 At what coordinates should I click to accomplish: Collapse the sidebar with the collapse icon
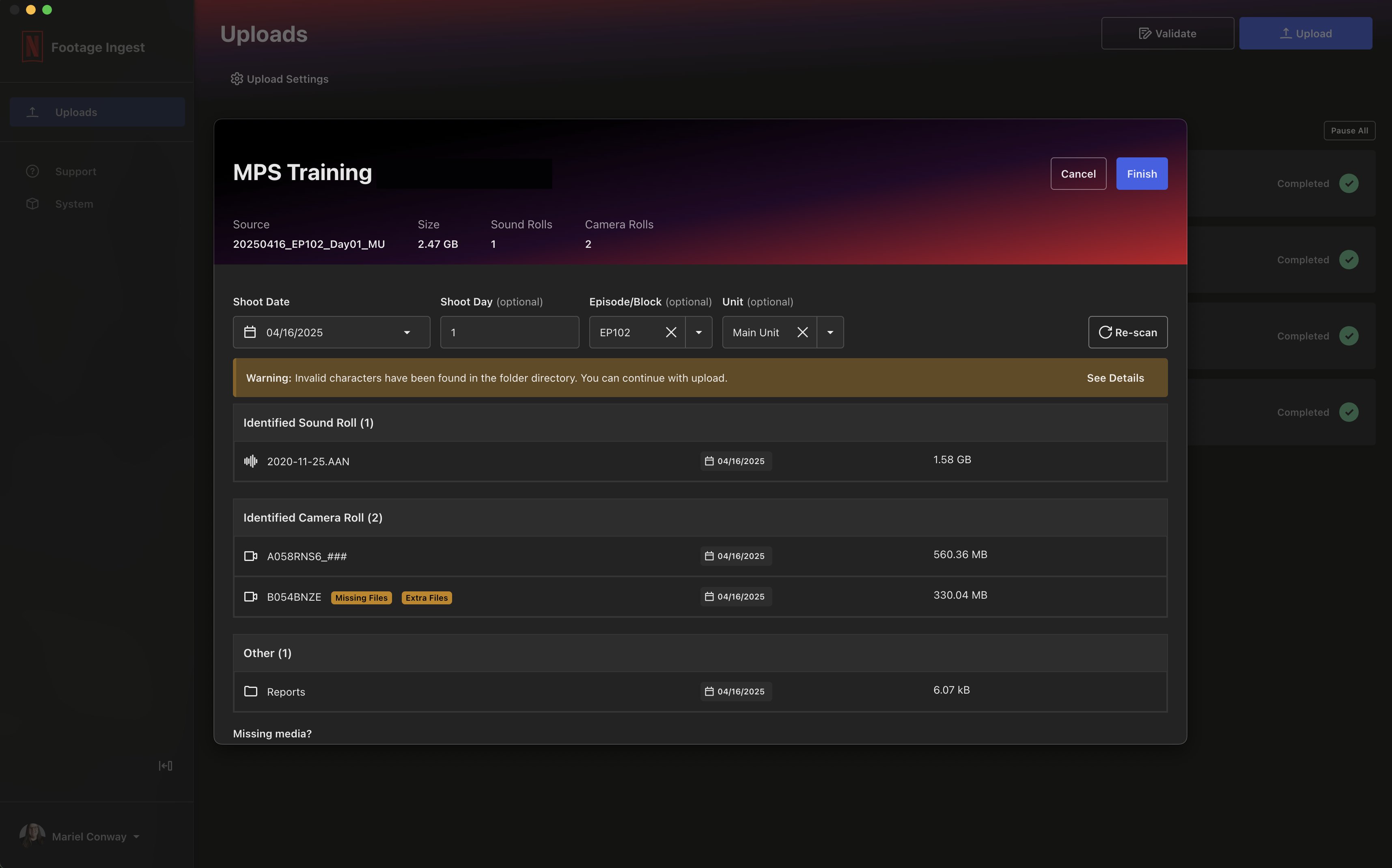click(166, 766)
